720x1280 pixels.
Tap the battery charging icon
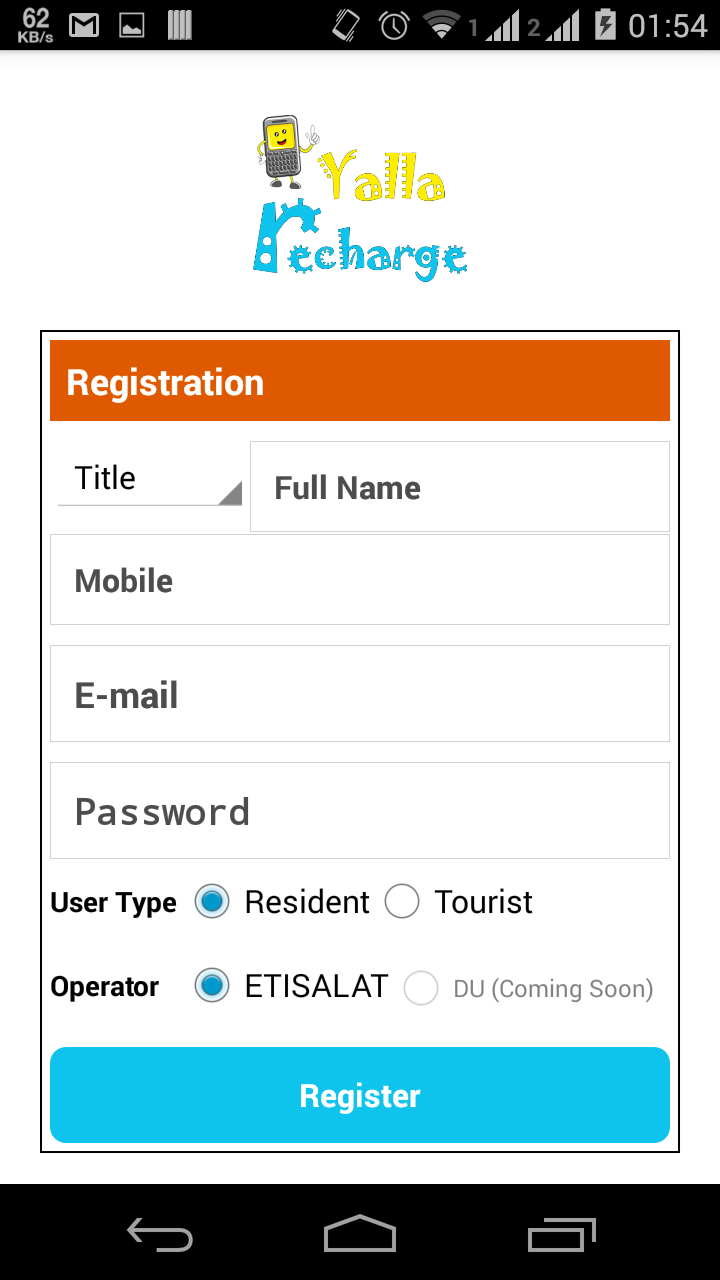(605, 25)
